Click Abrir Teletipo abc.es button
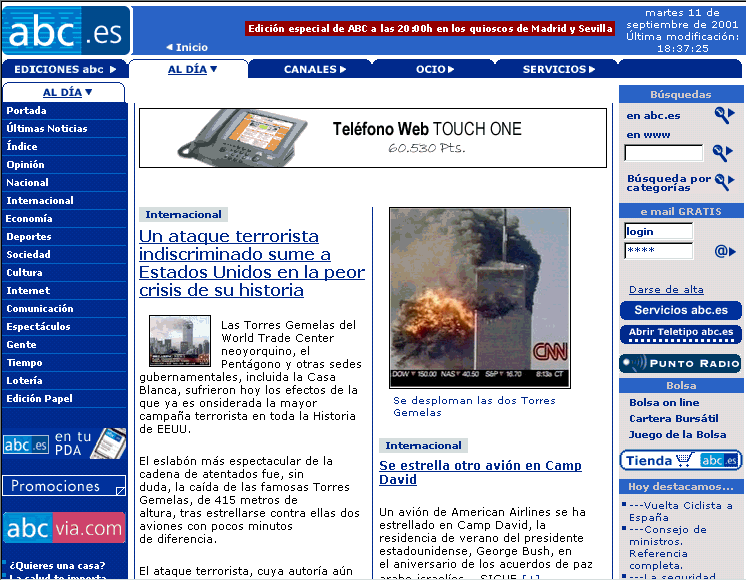 [680, 334]
